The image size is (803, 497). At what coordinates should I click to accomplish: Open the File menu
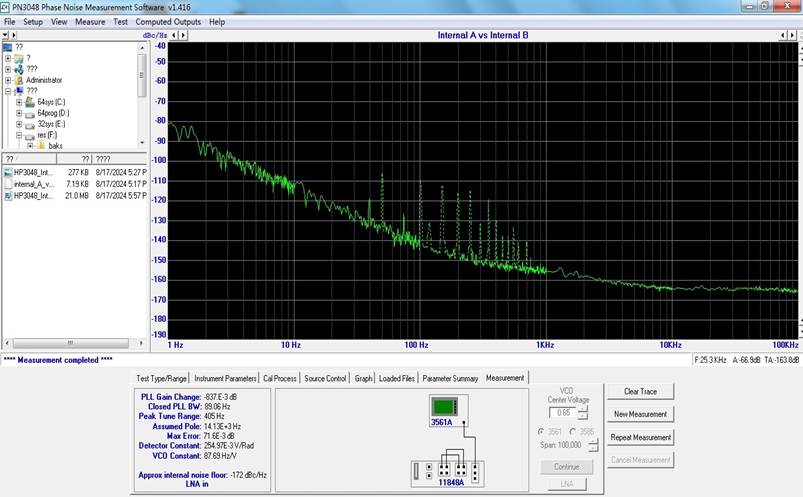pos(10,22)
